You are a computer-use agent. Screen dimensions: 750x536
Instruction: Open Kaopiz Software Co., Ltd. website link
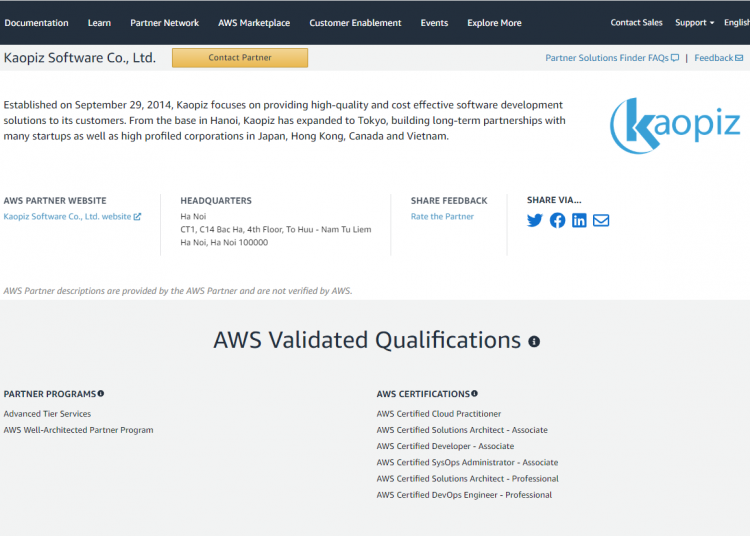coord(71,216)
